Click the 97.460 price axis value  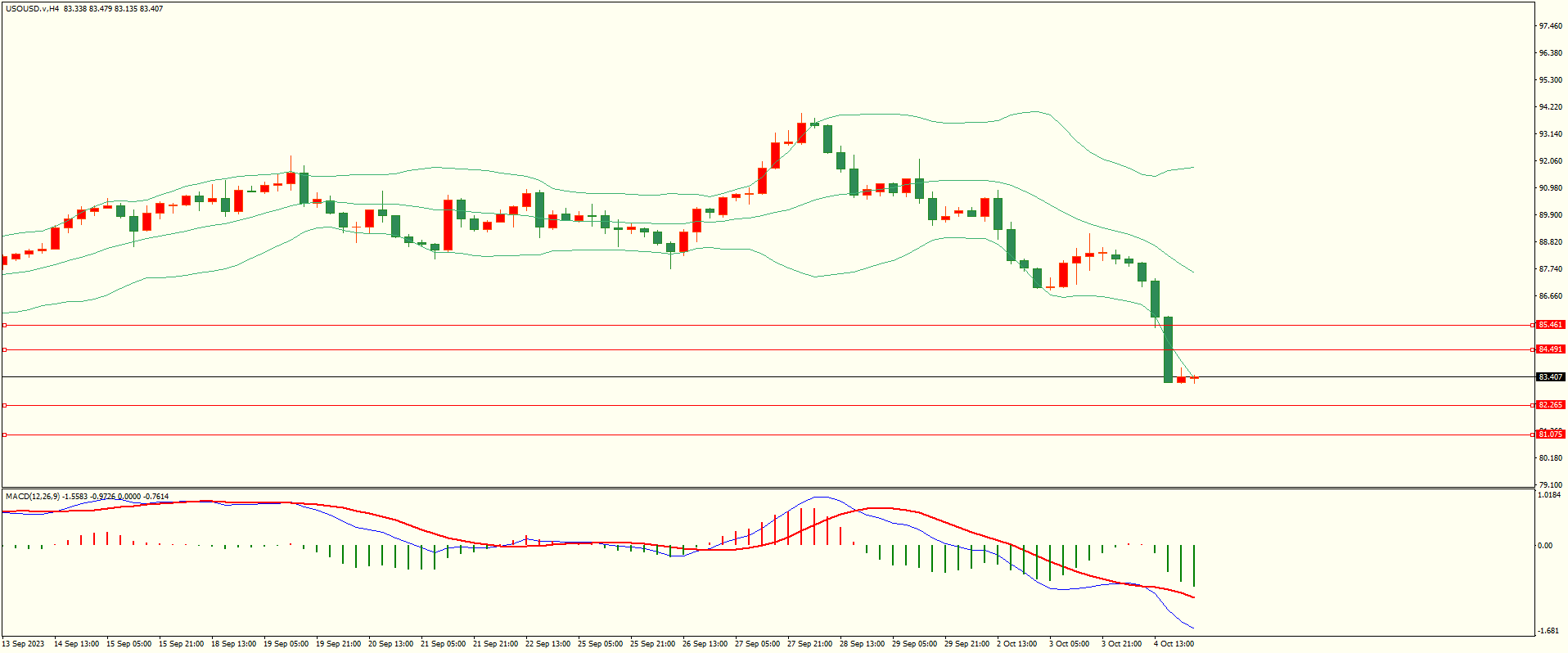(x=1550, y=26)
